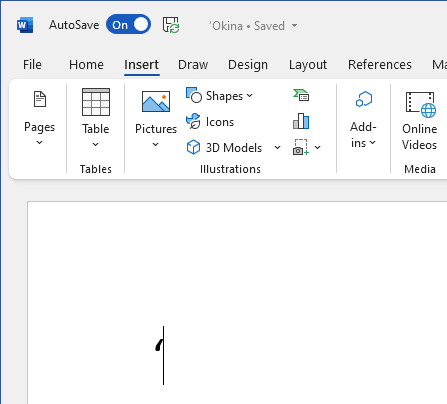Toggle the AutoSave switch off
Image resolution: width=447 pixels, height=404 pixels.
click(x=128, y=25)
